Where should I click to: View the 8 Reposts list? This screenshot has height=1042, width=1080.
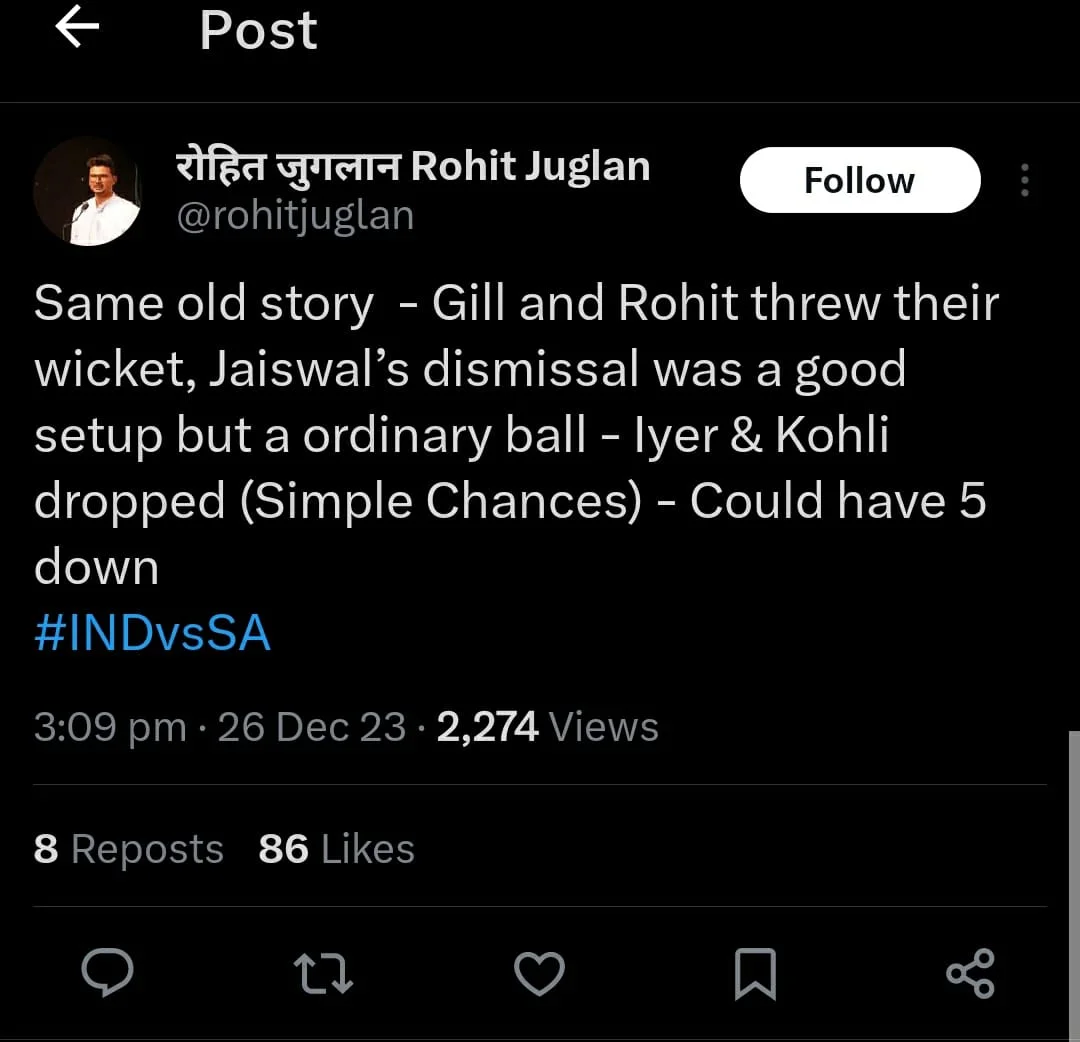coord(129,849)
